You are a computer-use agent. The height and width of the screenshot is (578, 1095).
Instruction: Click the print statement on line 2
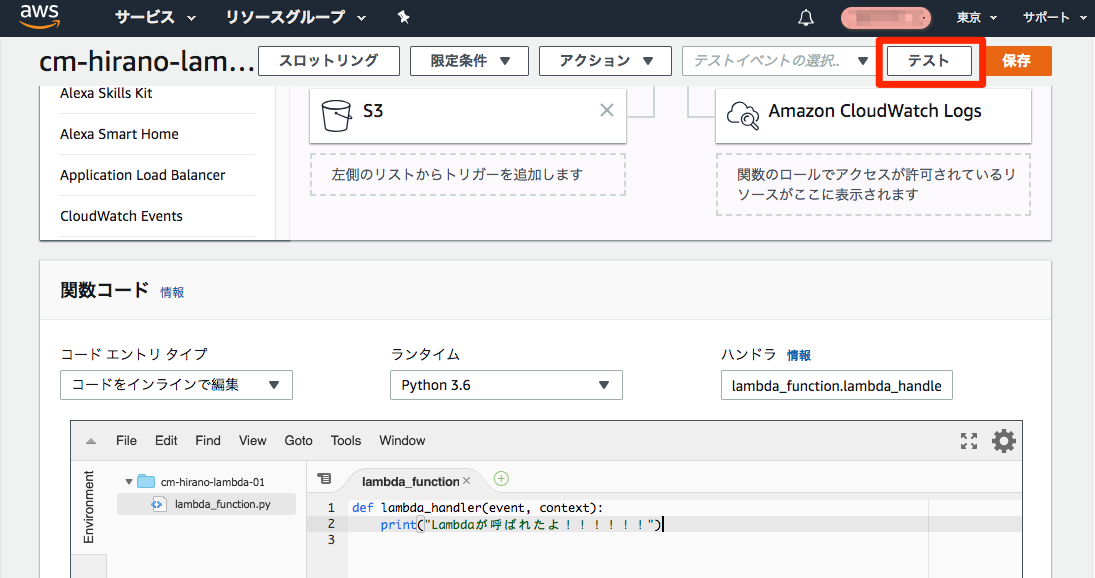click(520, 524)
